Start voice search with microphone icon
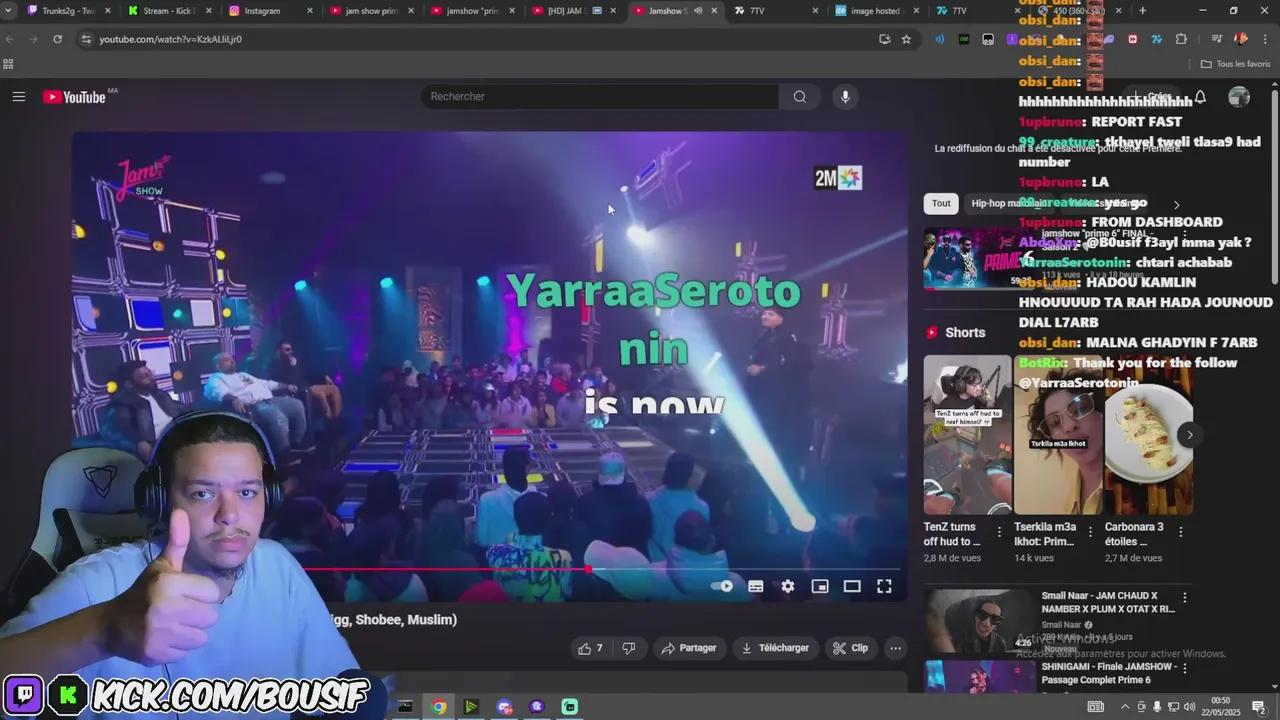 (x=845, y=96)
